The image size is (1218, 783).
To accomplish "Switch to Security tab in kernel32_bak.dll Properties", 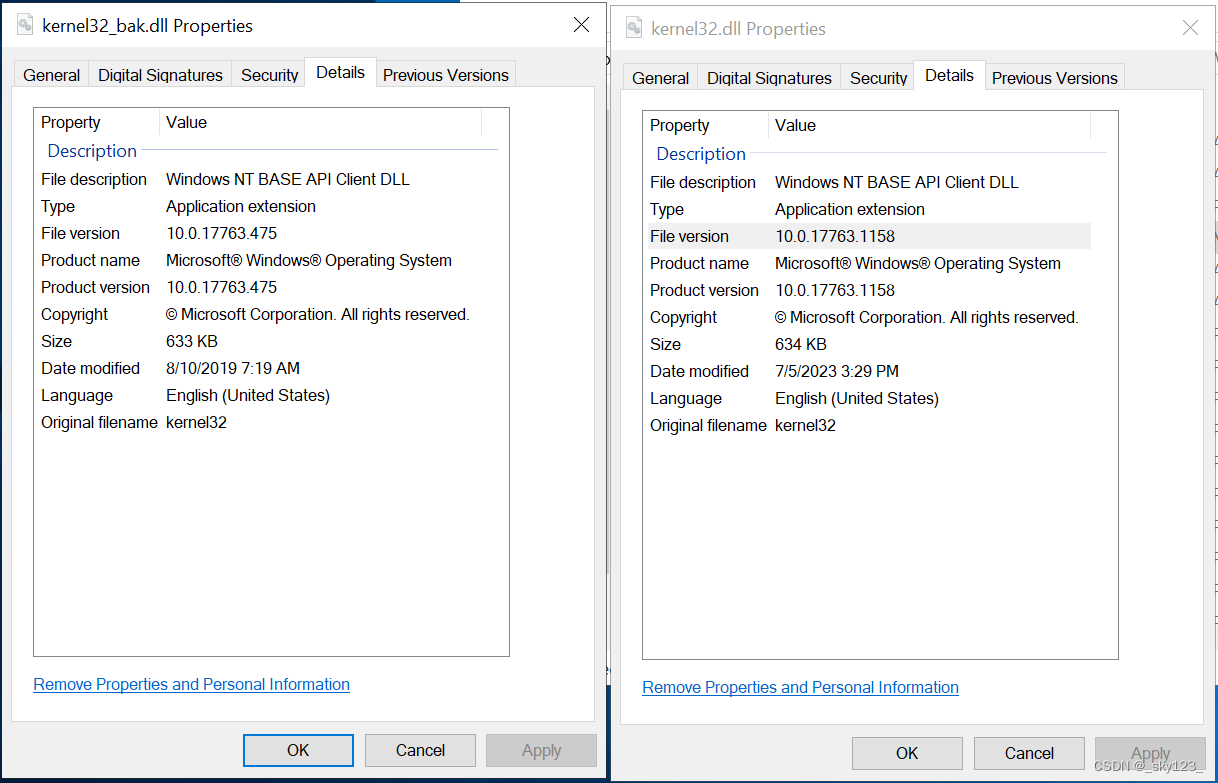I will click(269, 75).
